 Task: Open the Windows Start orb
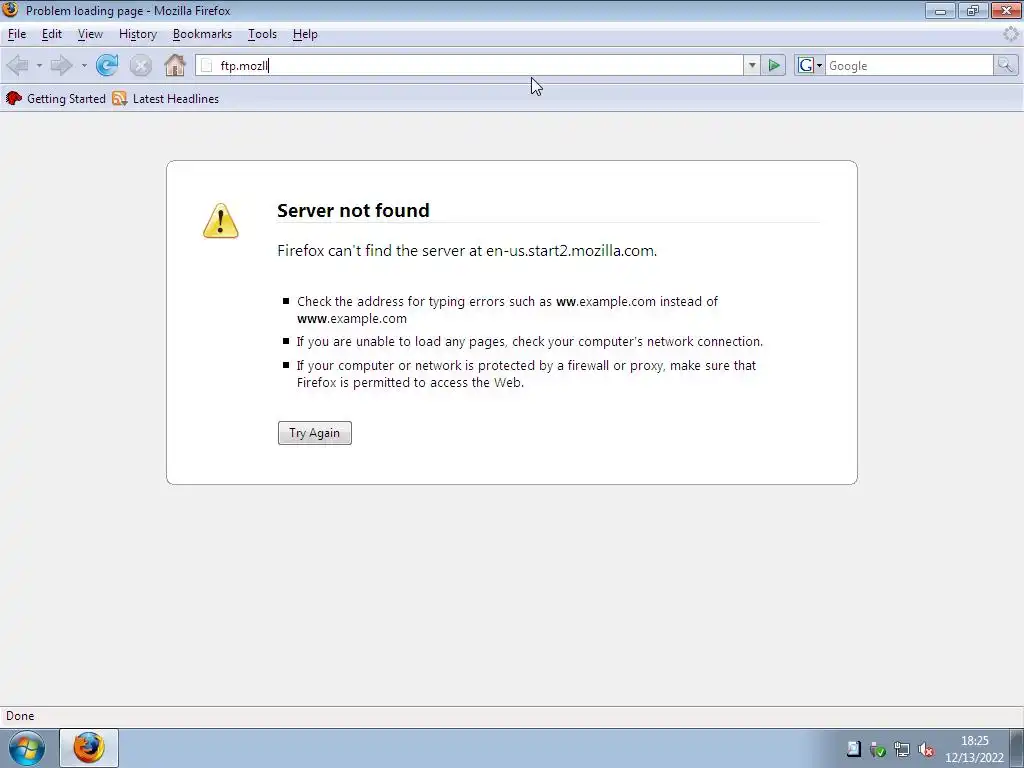[27, 748]
